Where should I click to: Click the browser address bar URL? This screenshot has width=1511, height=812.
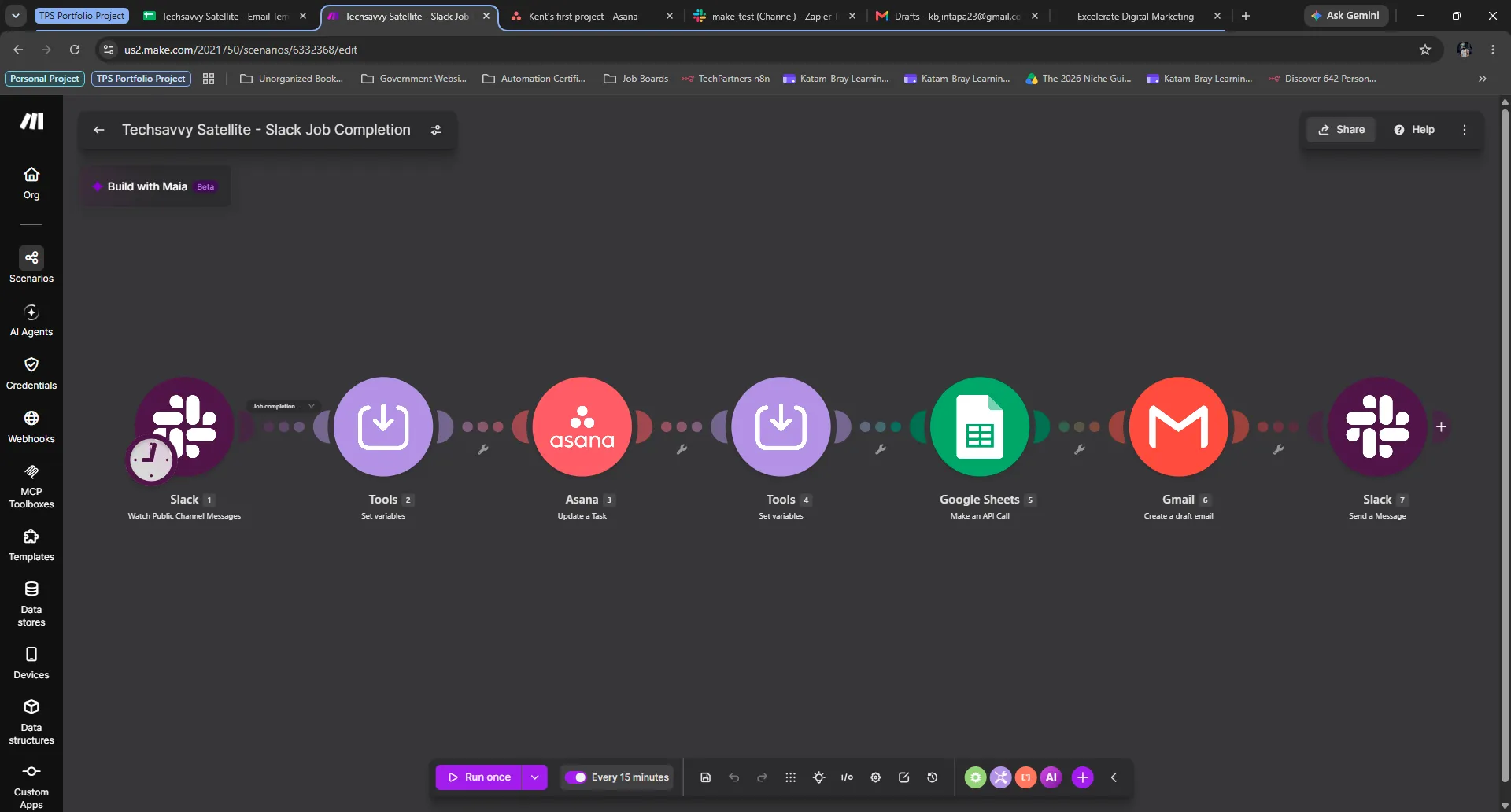(x=240, y=50)
